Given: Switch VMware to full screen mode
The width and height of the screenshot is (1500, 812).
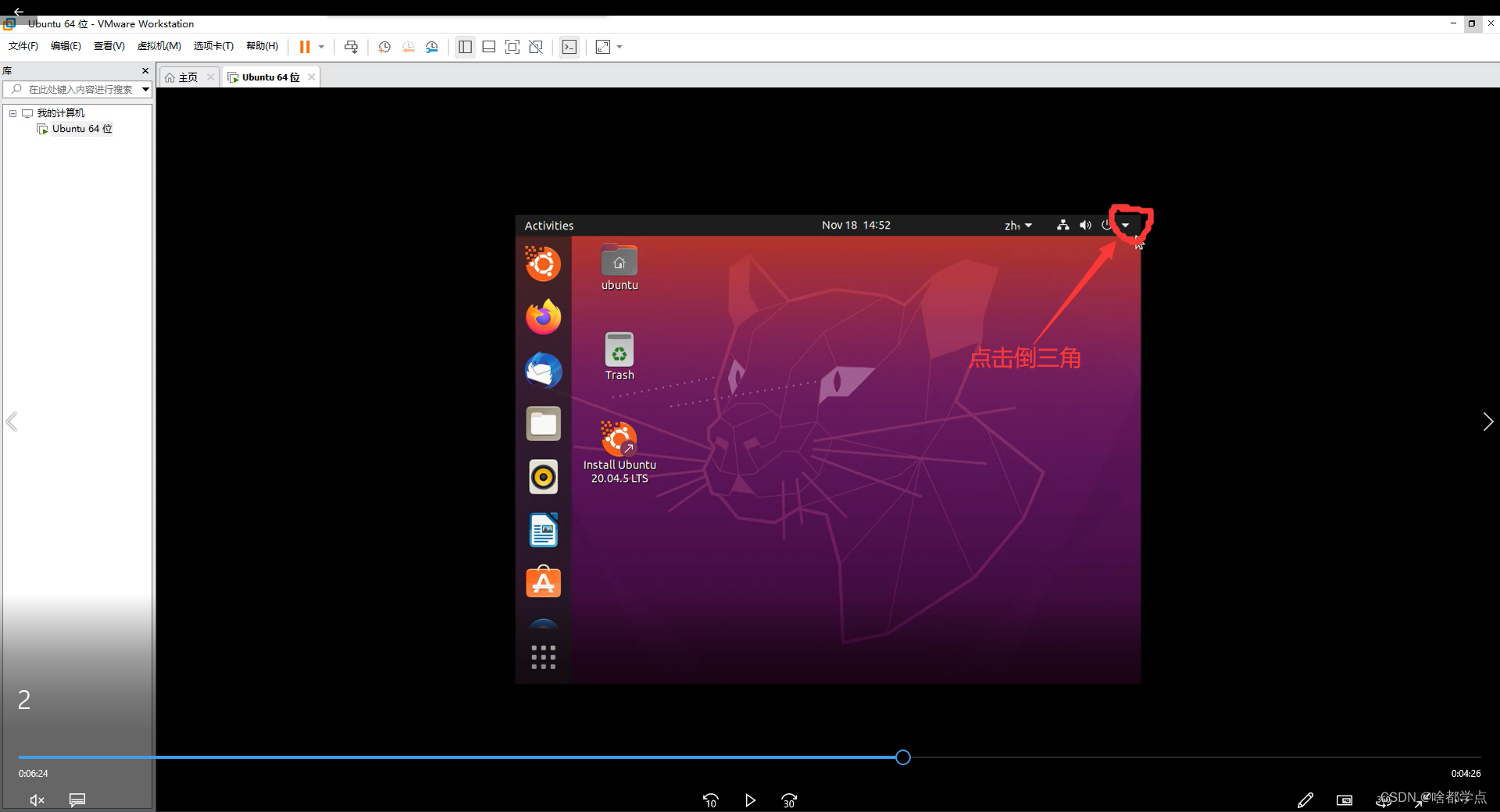Looking at the screenshot, I should 512,47.
